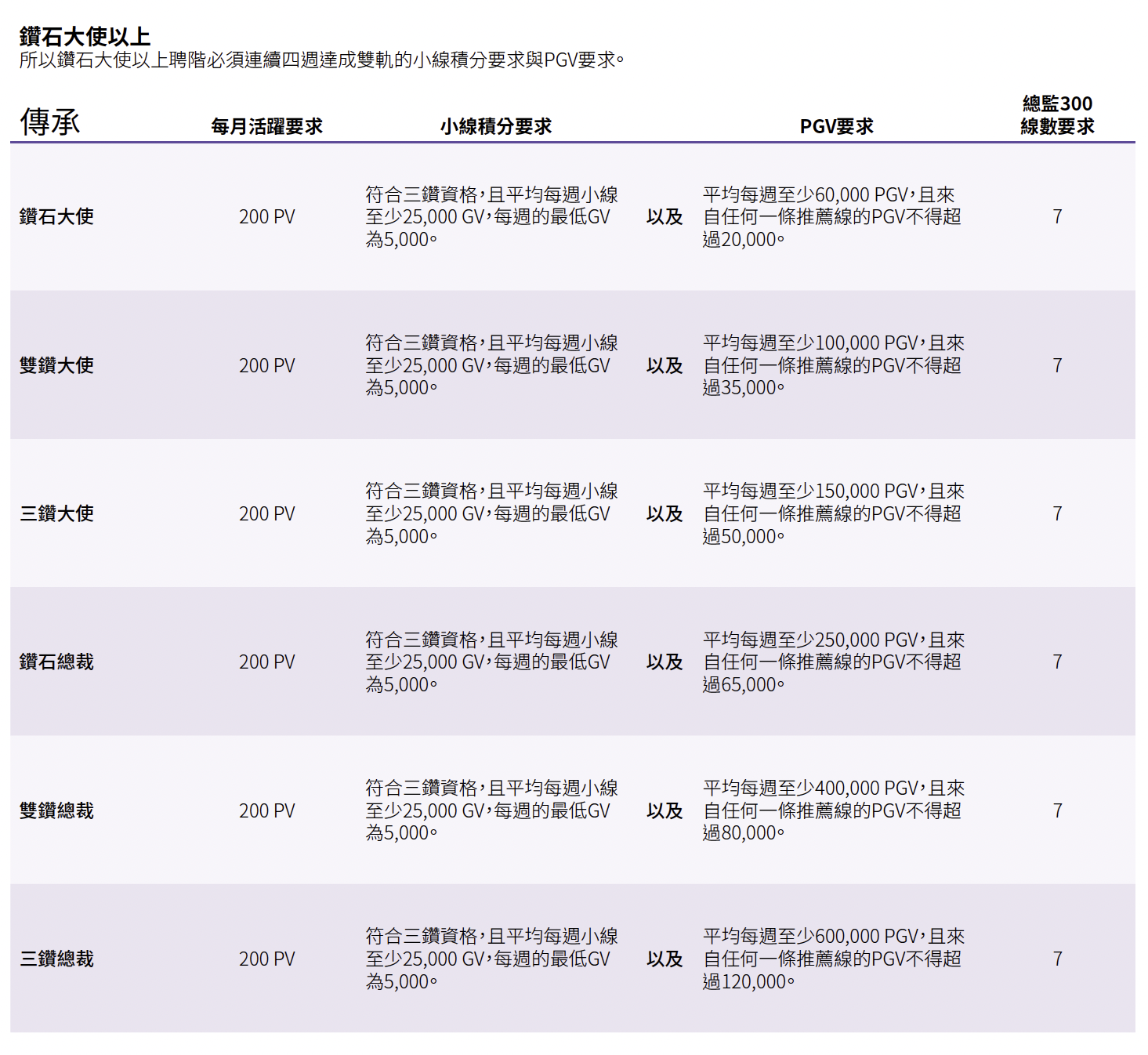
Task: Click the 鑽石總裁 row label
Action: point(56,662)
